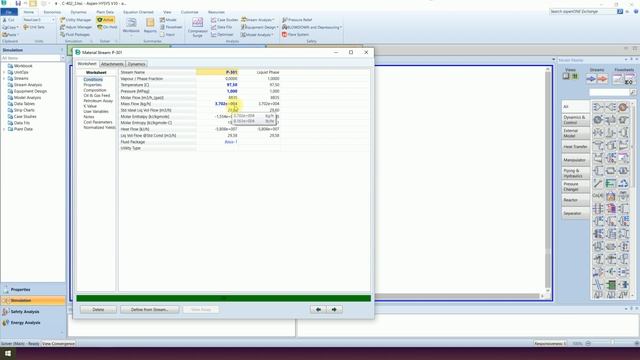Image resolution: width=640 pixels, height=360 pixels.
Task: Switch to Attachments tab in stream dialog
Action: [x=112, y=64]
